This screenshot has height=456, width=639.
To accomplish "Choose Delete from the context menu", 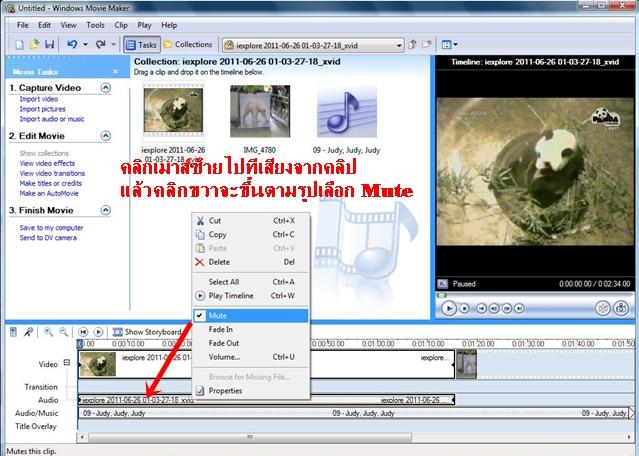I will 251,262.
